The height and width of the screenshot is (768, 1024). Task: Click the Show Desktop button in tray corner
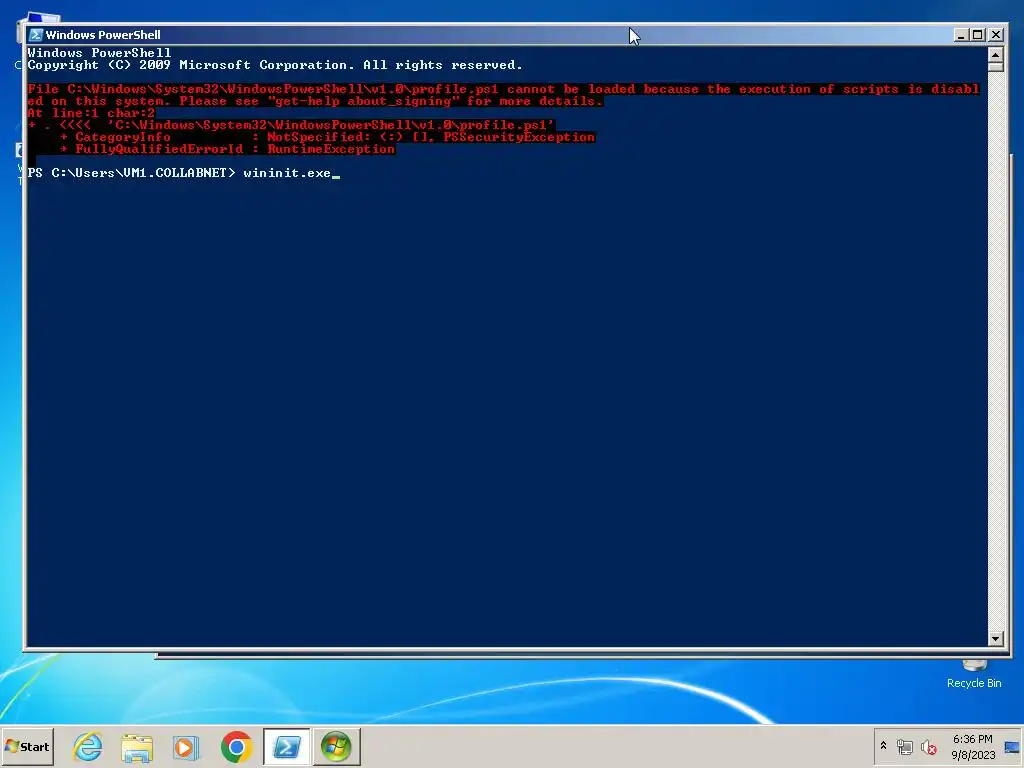(x=1012, y=746)
